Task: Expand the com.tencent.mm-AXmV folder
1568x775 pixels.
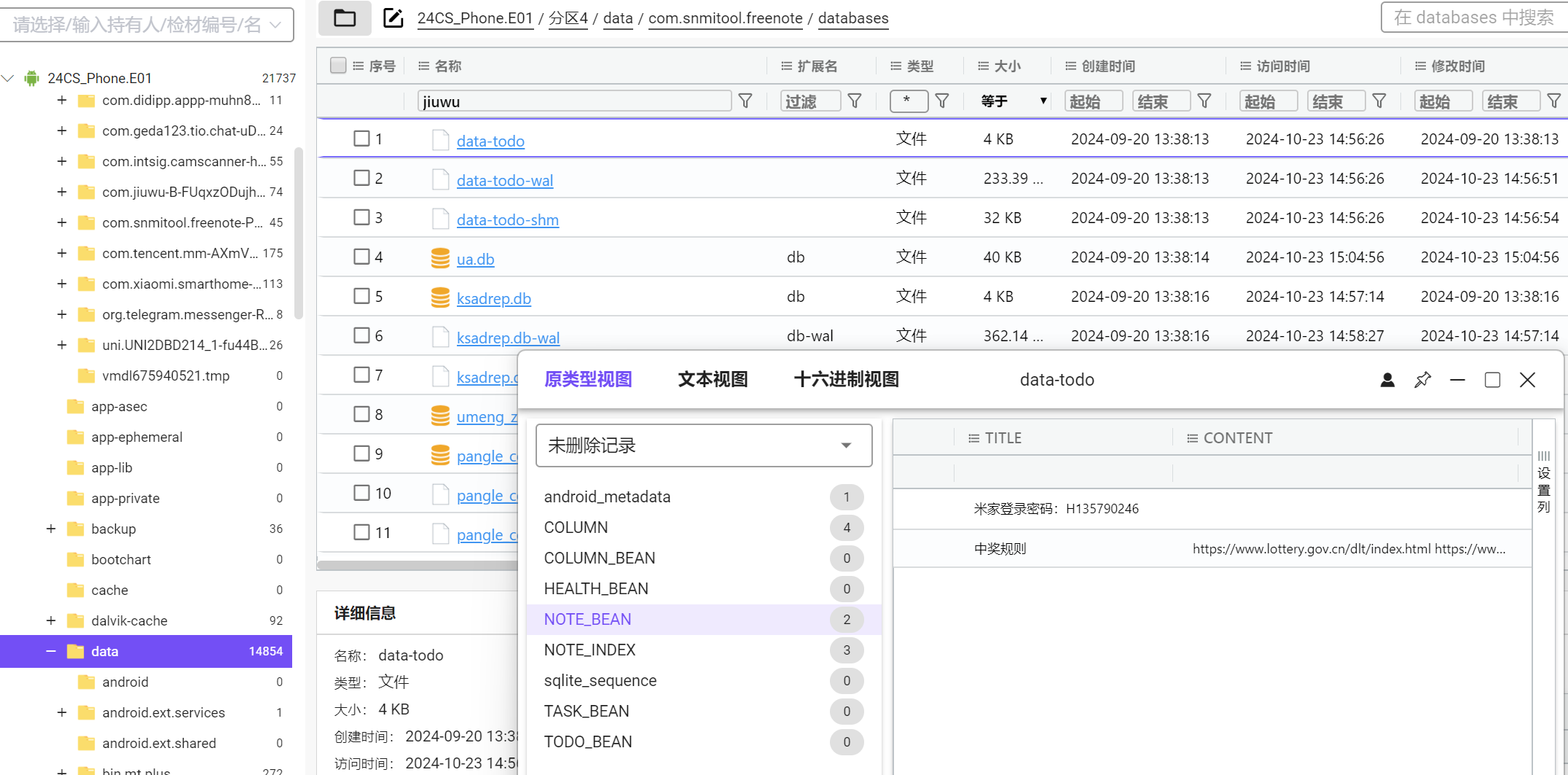Action: click(x=62, y=253)
